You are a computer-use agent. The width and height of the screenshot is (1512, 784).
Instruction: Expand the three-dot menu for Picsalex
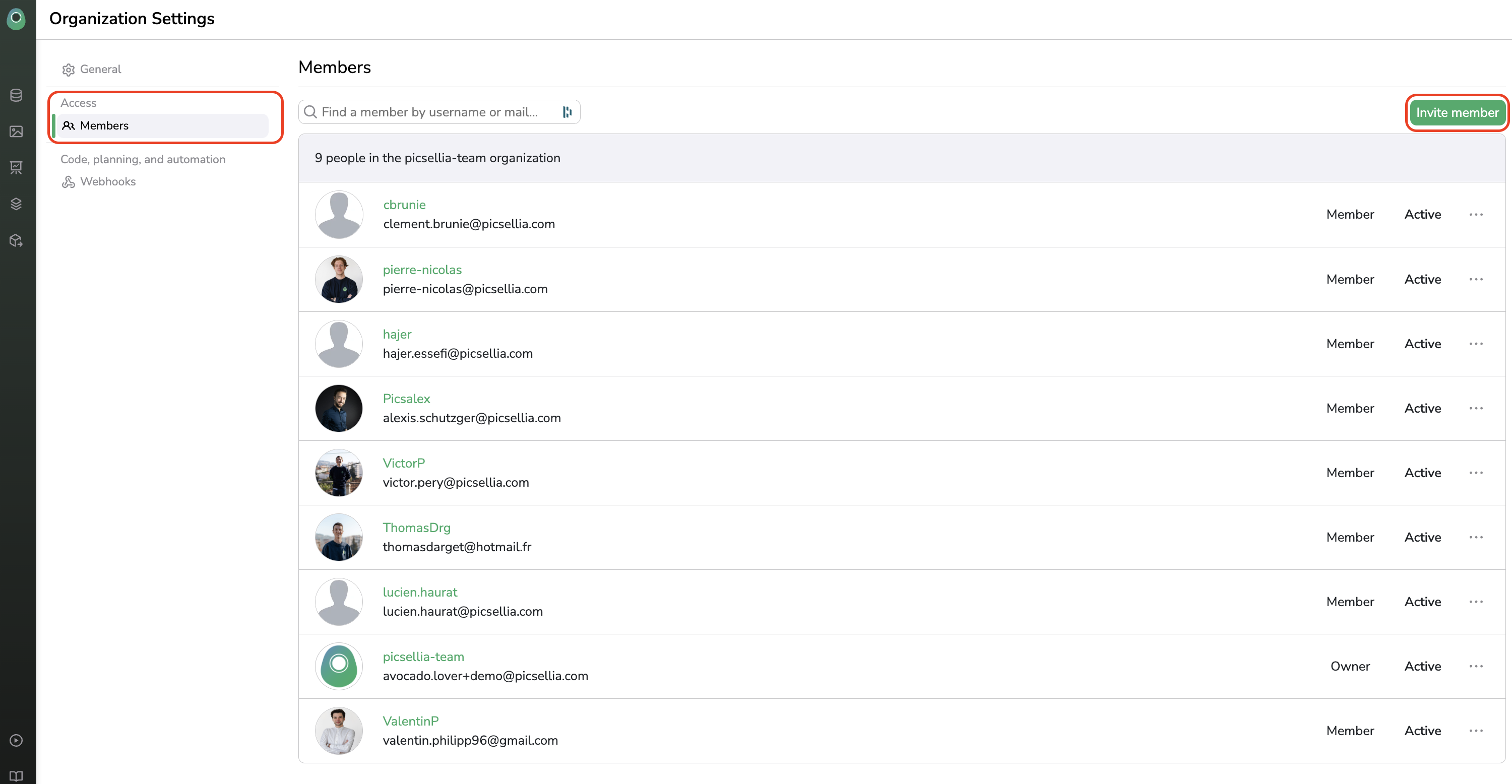[x=1476, y=409]
